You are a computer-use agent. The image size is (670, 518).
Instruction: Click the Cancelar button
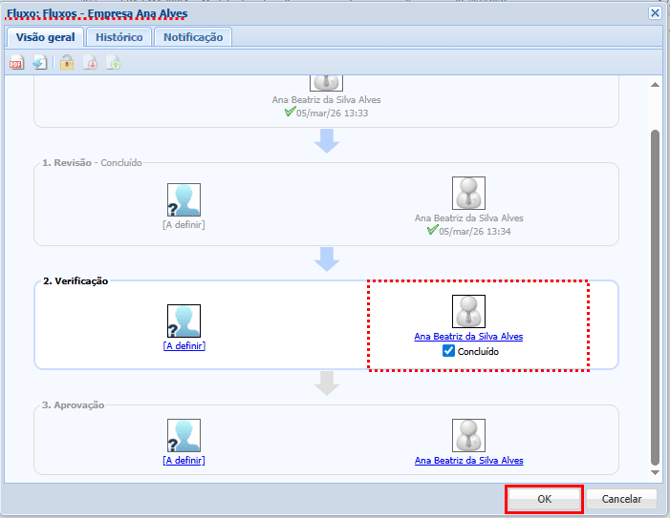click(x=621, y=499)
